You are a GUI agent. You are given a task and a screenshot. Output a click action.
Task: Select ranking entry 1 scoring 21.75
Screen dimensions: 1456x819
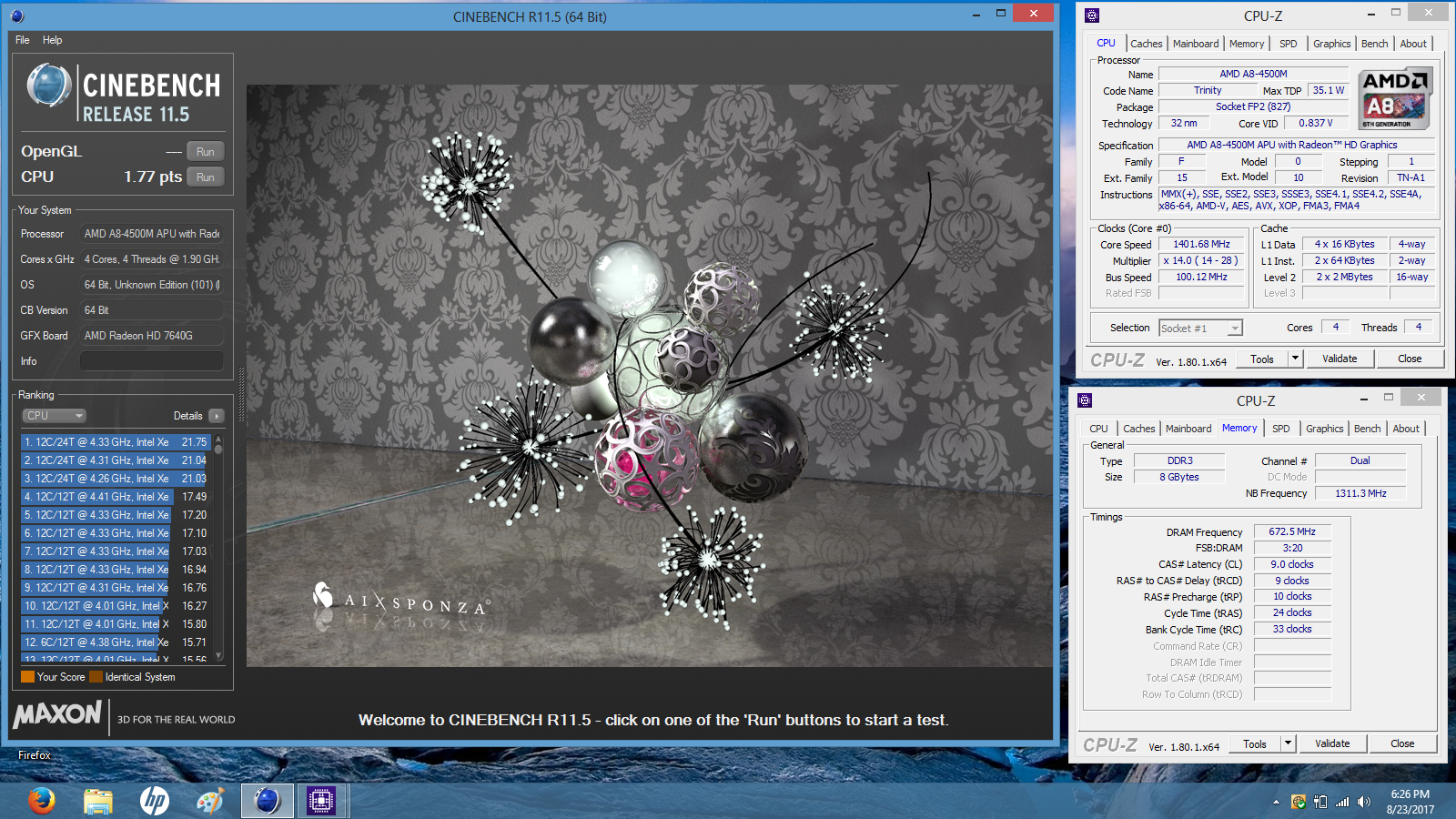tap(116, 442)
